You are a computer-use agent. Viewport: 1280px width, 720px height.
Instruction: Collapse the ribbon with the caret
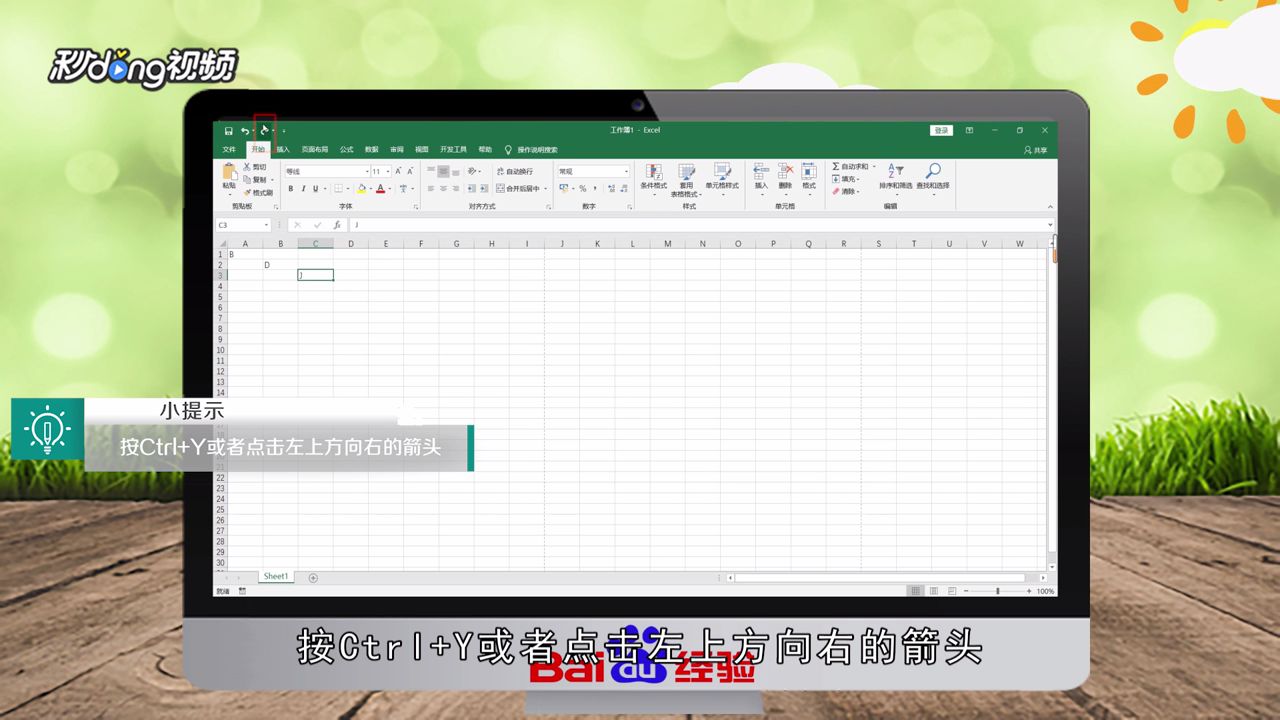[x=1050, y=207]
